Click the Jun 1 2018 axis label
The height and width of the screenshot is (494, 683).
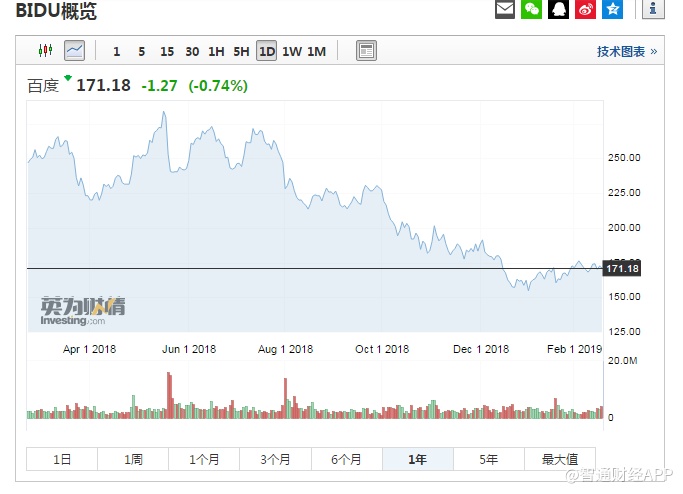[189, 349]
